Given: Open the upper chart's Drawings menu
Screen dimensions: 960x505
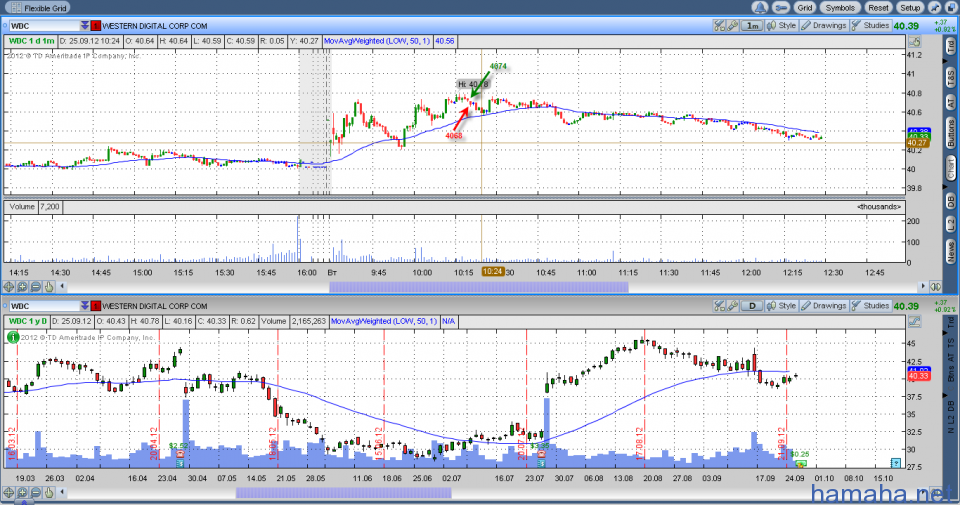Looking at the screenshot, I should pyautogui.click(x=823, y=26).
